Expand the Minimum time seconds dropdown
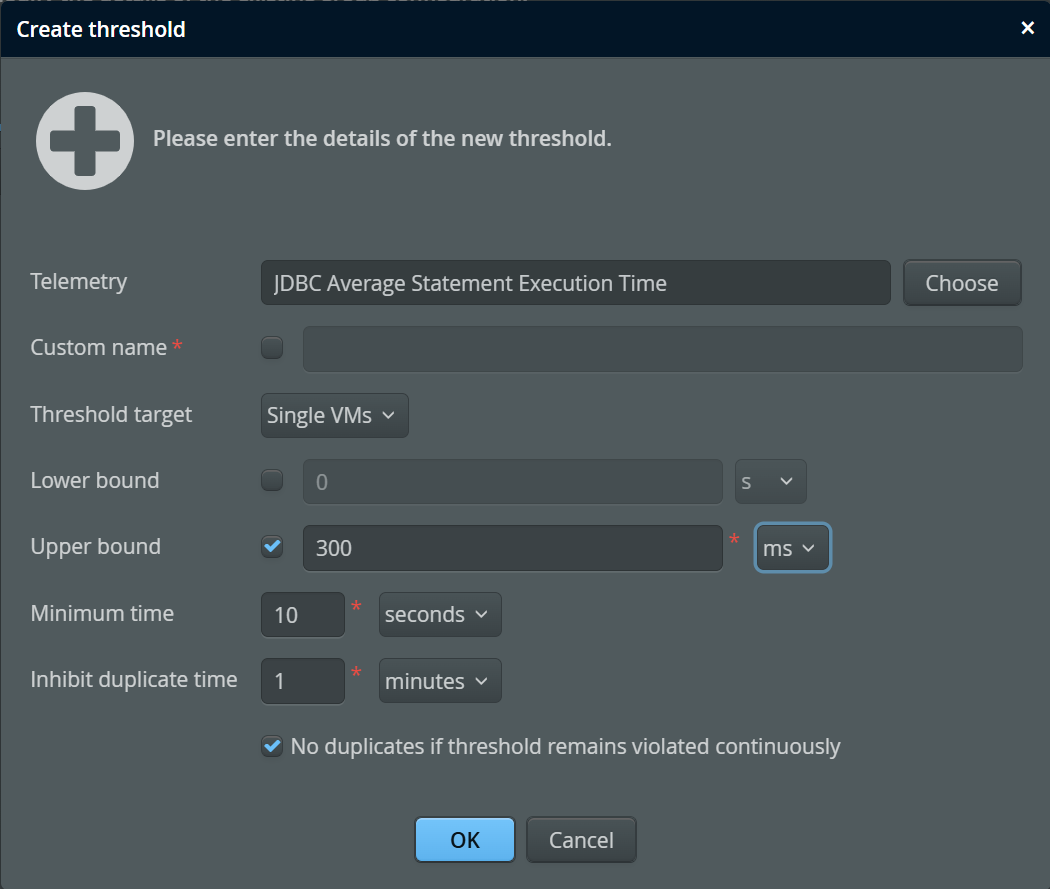 [440, 615]
